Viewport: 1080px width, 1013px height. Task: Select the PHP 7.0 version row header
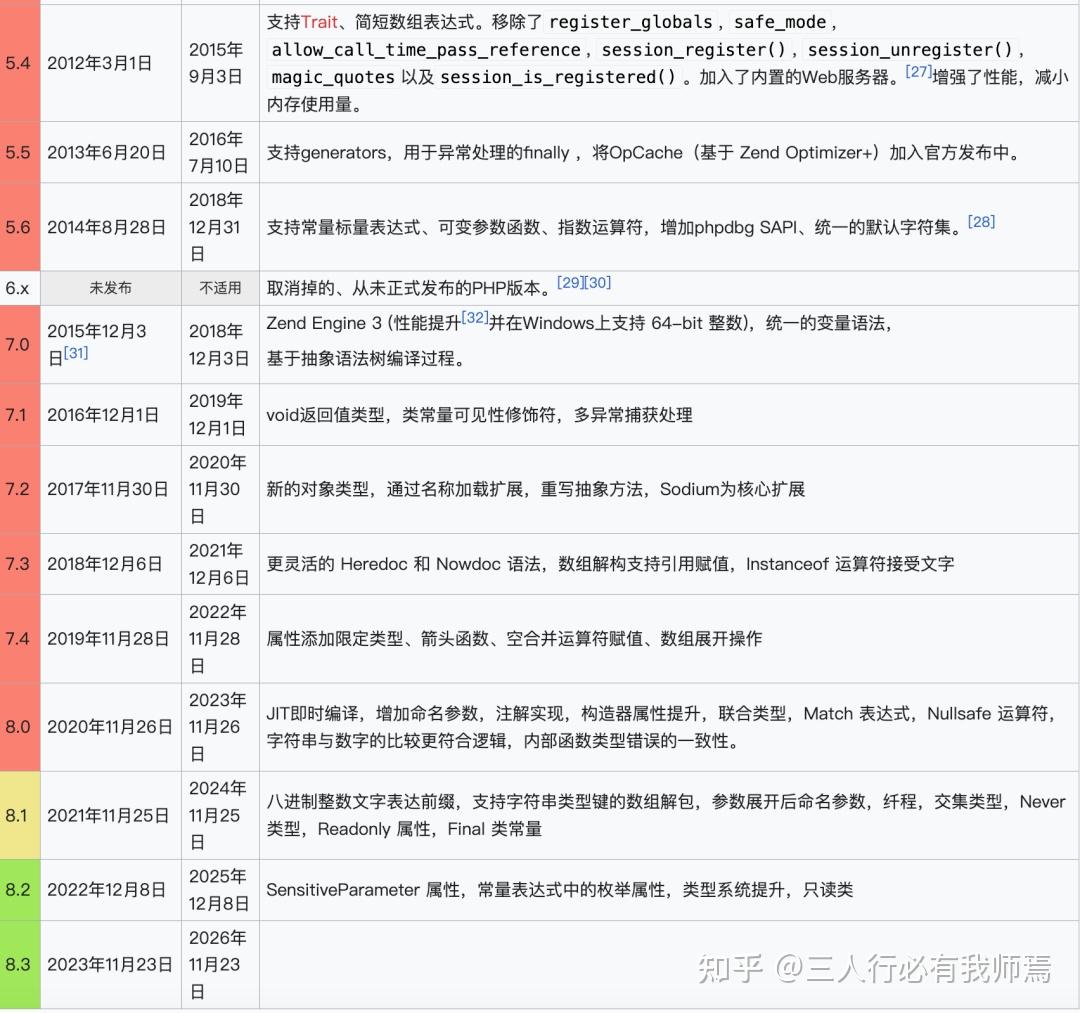(17, 344)
